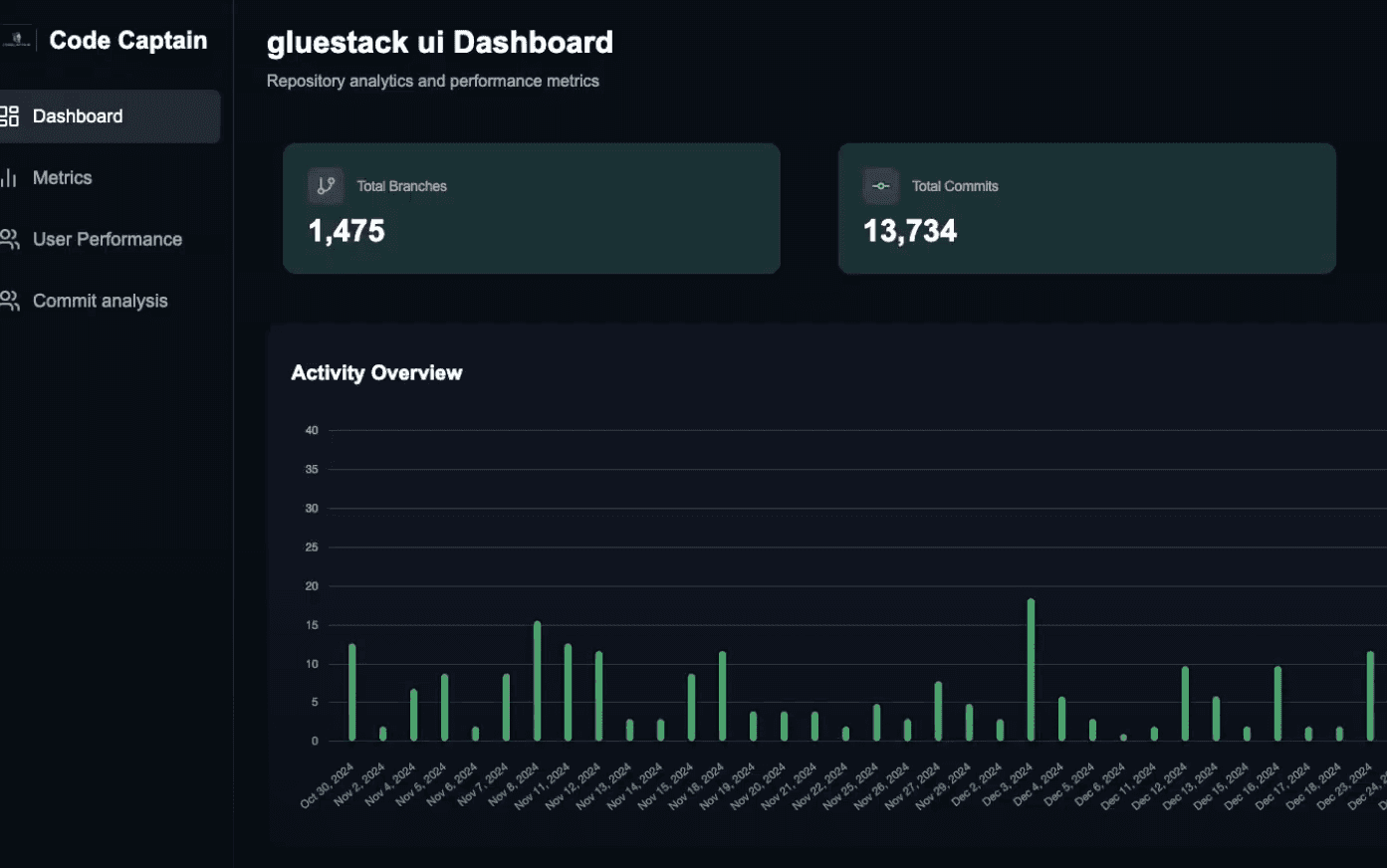1387x868 pixels.
Task: Click the Dec 15, 2024 axis label
Action: [x=1222, y=786]
